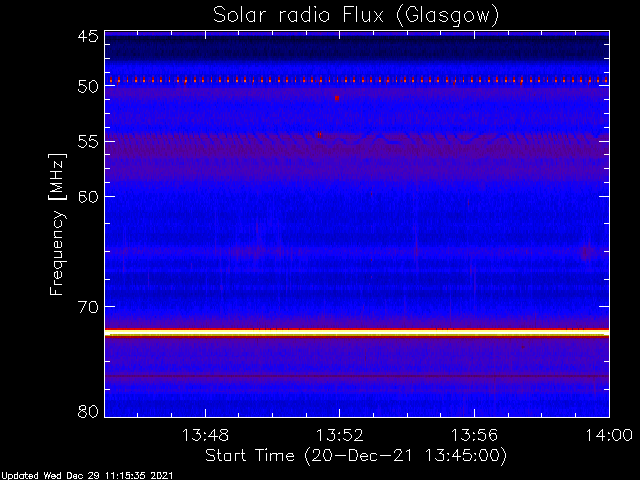Click the red square spot near 51 MHz

coord(337,98)
